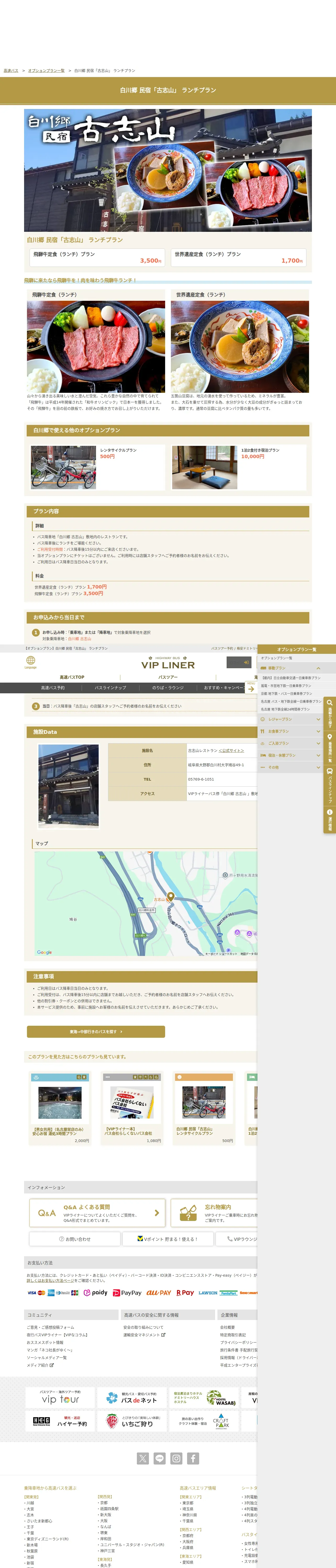This screenshot has width=336, height=1568.
Task: Open the Q&A よくある質問 card
Action: point(97,1213)
